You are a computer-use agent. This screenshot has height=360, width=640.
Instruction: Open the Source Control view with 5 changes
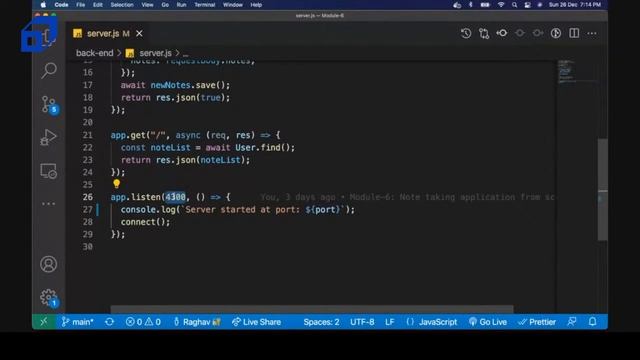pos(49,104)
